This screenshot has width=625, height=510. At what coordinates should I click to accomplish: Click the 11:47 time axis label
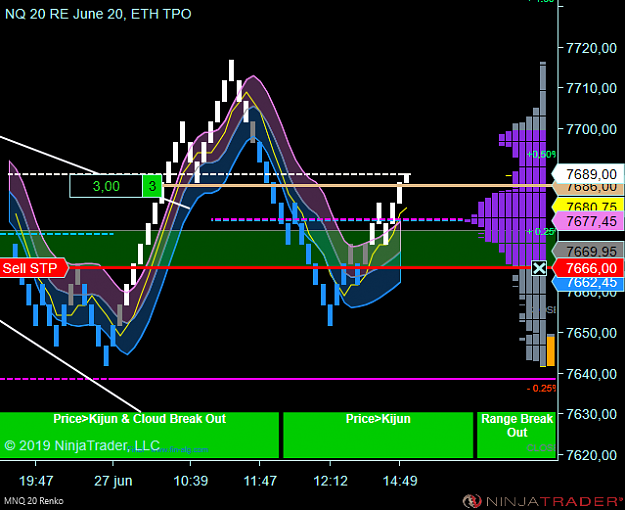260,480
